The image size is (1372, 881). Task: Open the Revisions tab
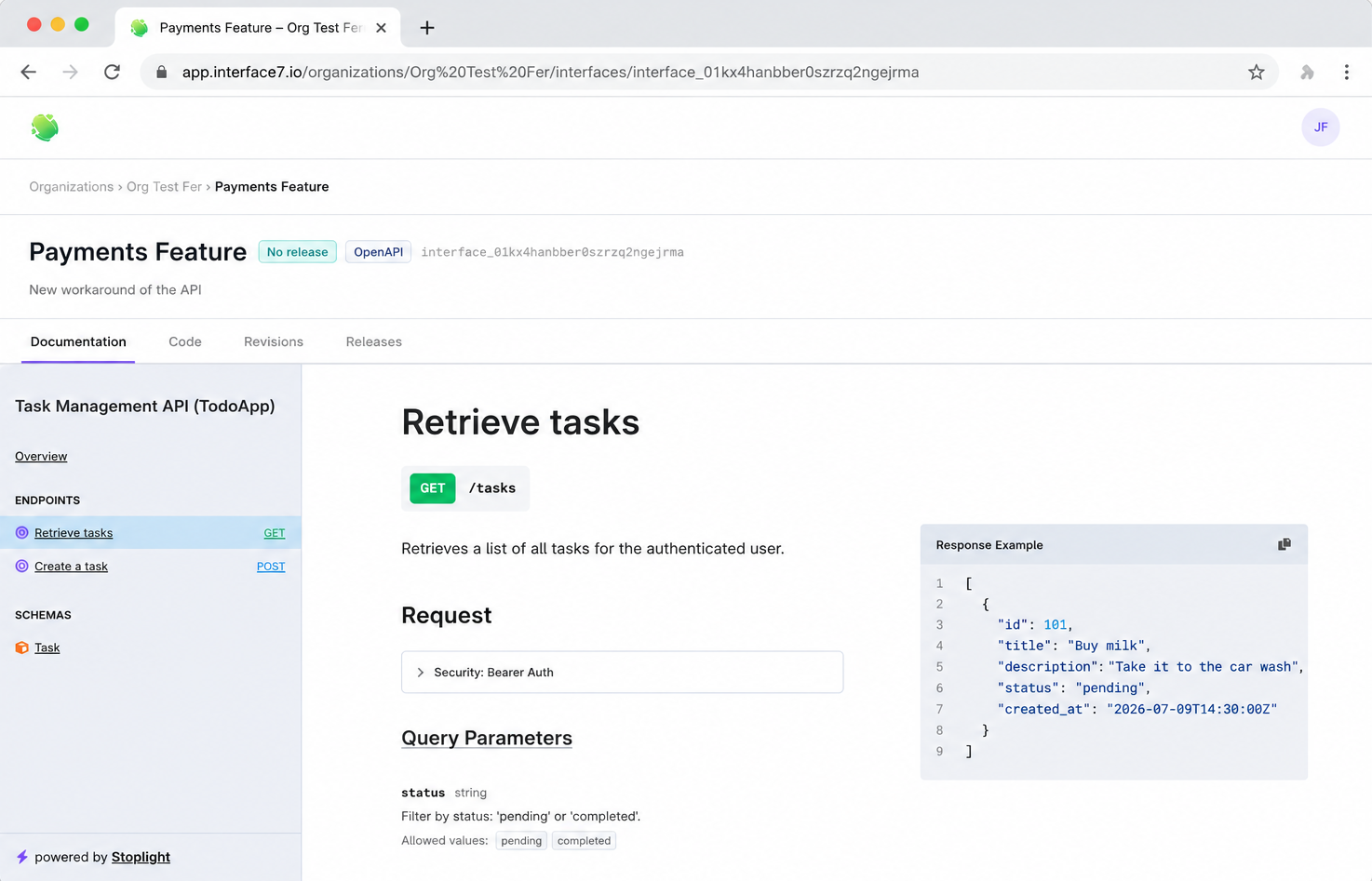pos(274,341)
